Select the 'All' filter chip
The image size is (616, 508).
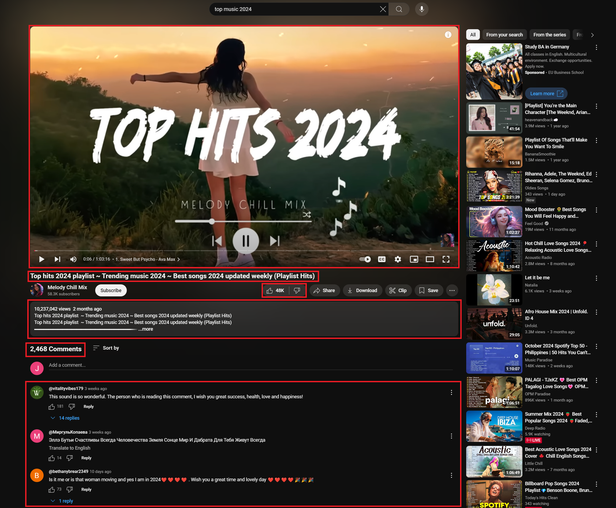(473, 35)
